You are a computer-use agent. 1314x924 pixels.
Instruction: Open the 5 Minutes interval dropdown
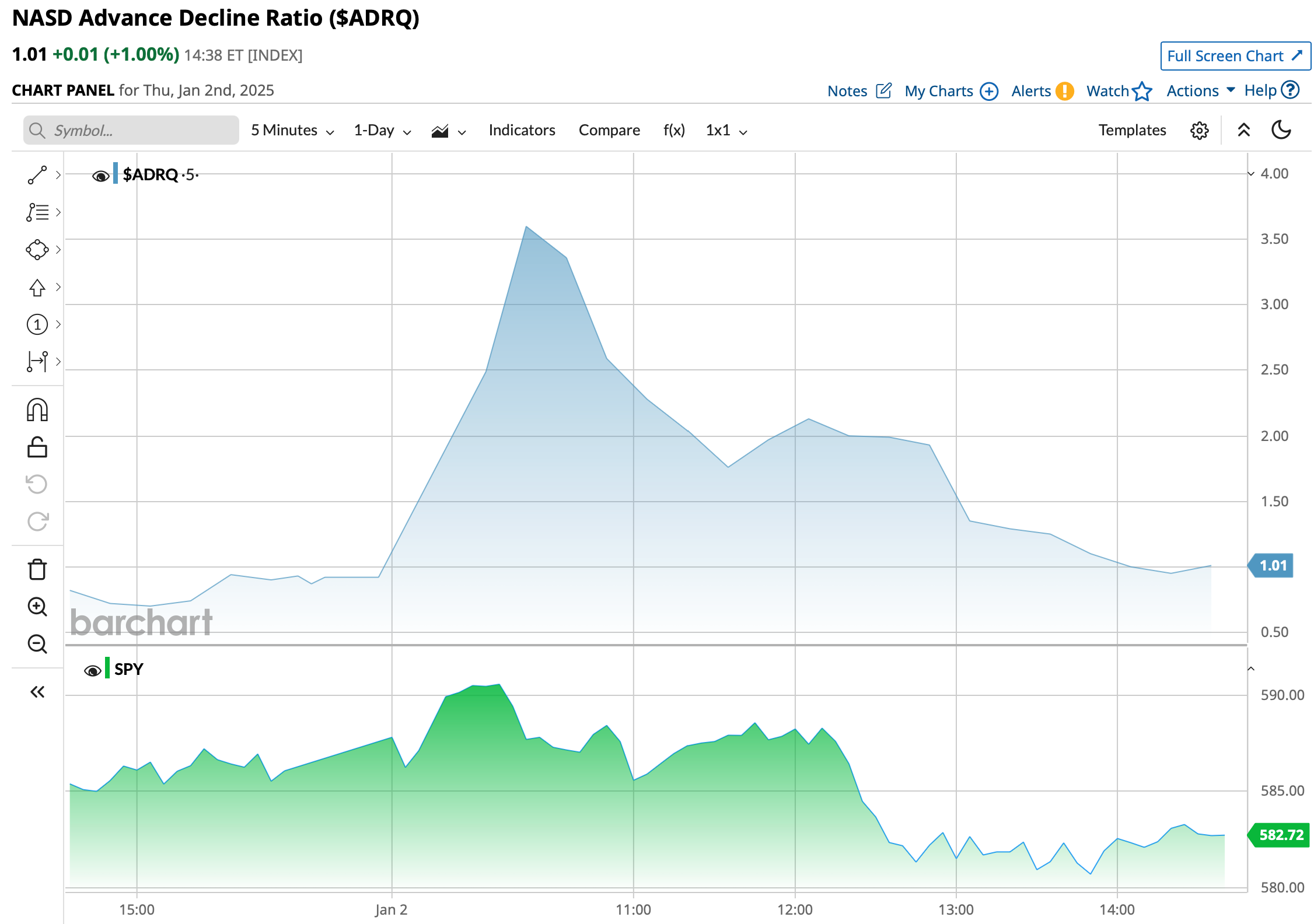pyautogui.click(x=292, y=130)
